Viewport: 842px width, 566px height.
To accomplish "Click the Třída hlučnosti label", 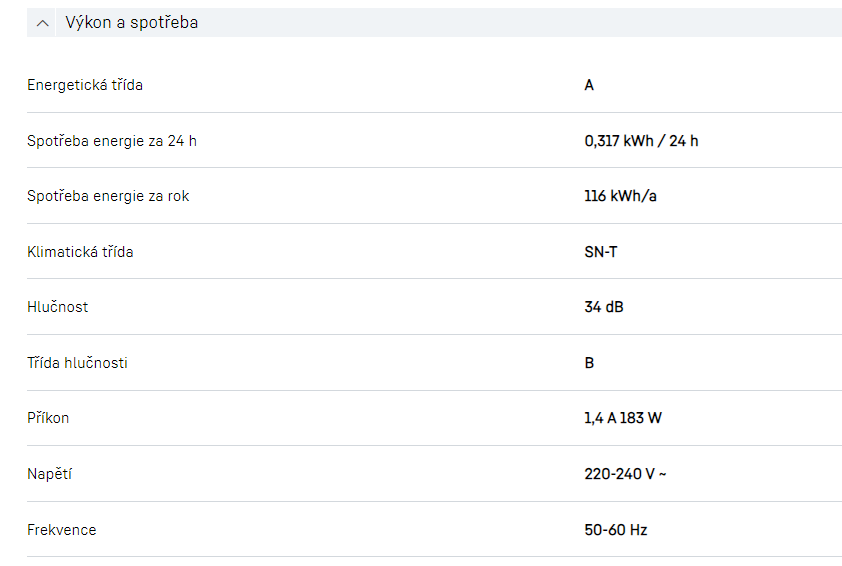I will (77, 363).
